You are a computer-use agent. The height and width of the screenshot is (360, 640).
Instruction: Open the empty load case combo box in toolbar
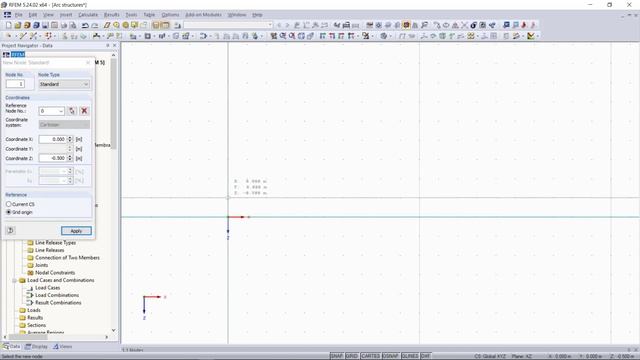[228, 25]
